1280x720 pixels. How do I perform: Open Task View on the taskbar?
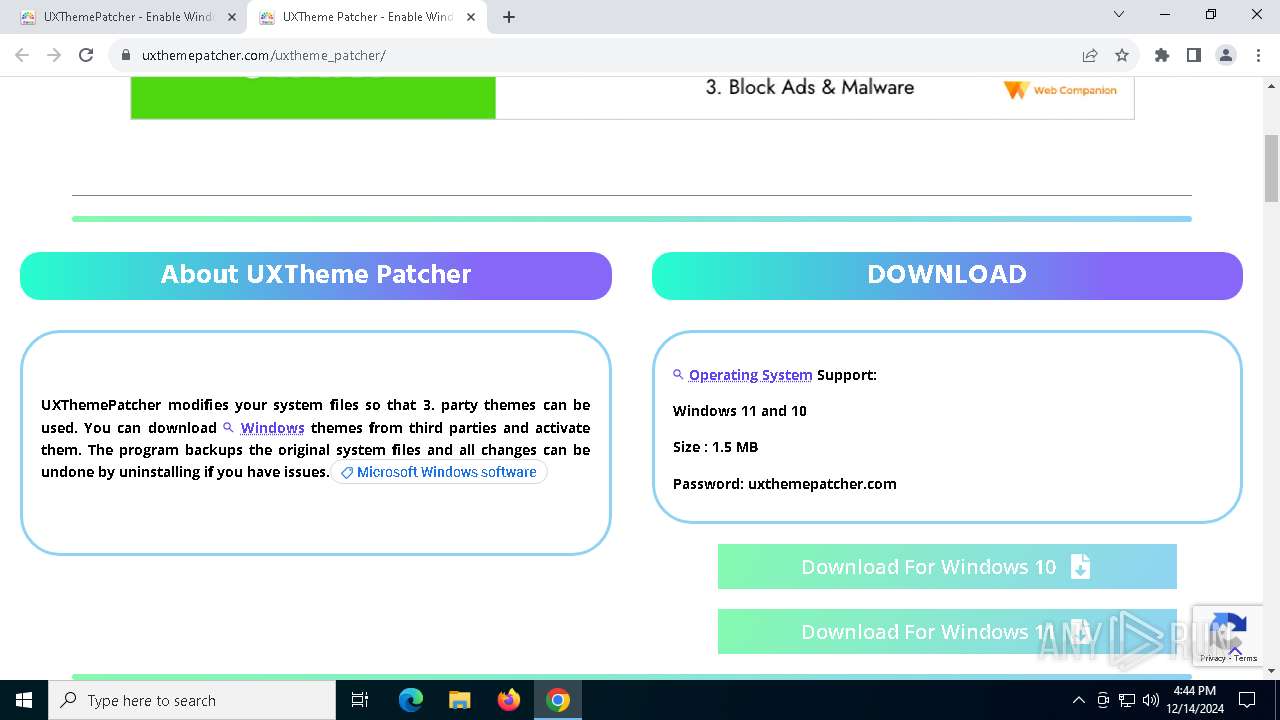click(x=360, y=700)
